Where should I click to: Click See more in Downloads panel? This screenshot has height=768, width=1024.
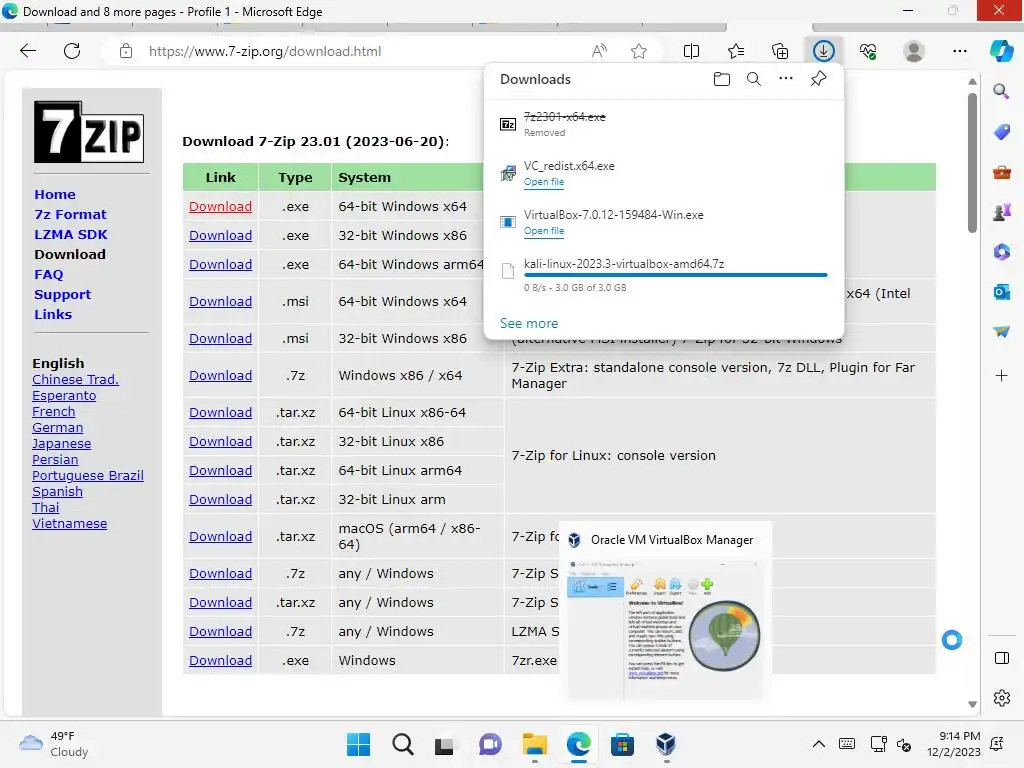coord(529,323)
